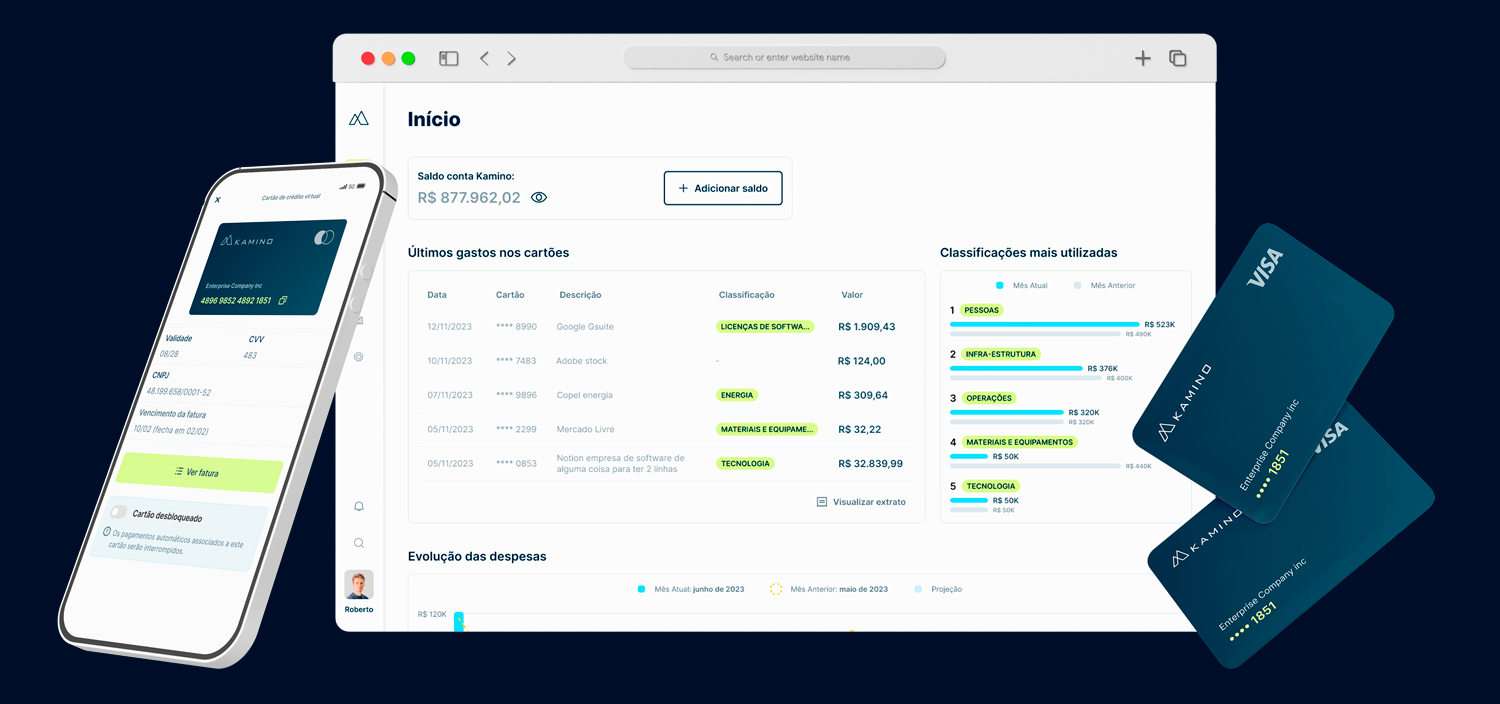1500x704 pixels.
Task: Open search via the sidebar magnifier icon
Action: [x=359, y=542]
